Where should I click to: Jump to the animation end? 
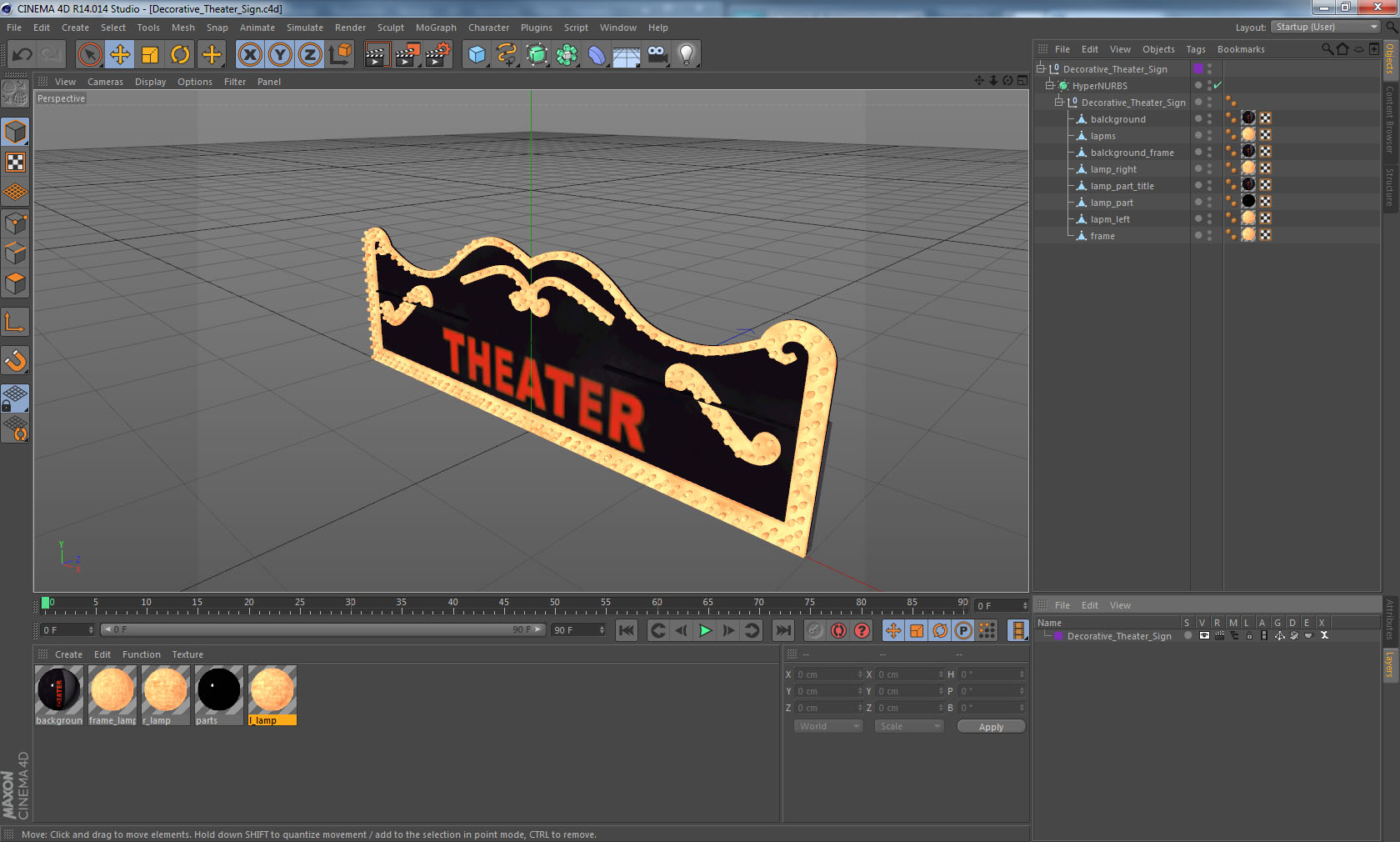point(783,630)
